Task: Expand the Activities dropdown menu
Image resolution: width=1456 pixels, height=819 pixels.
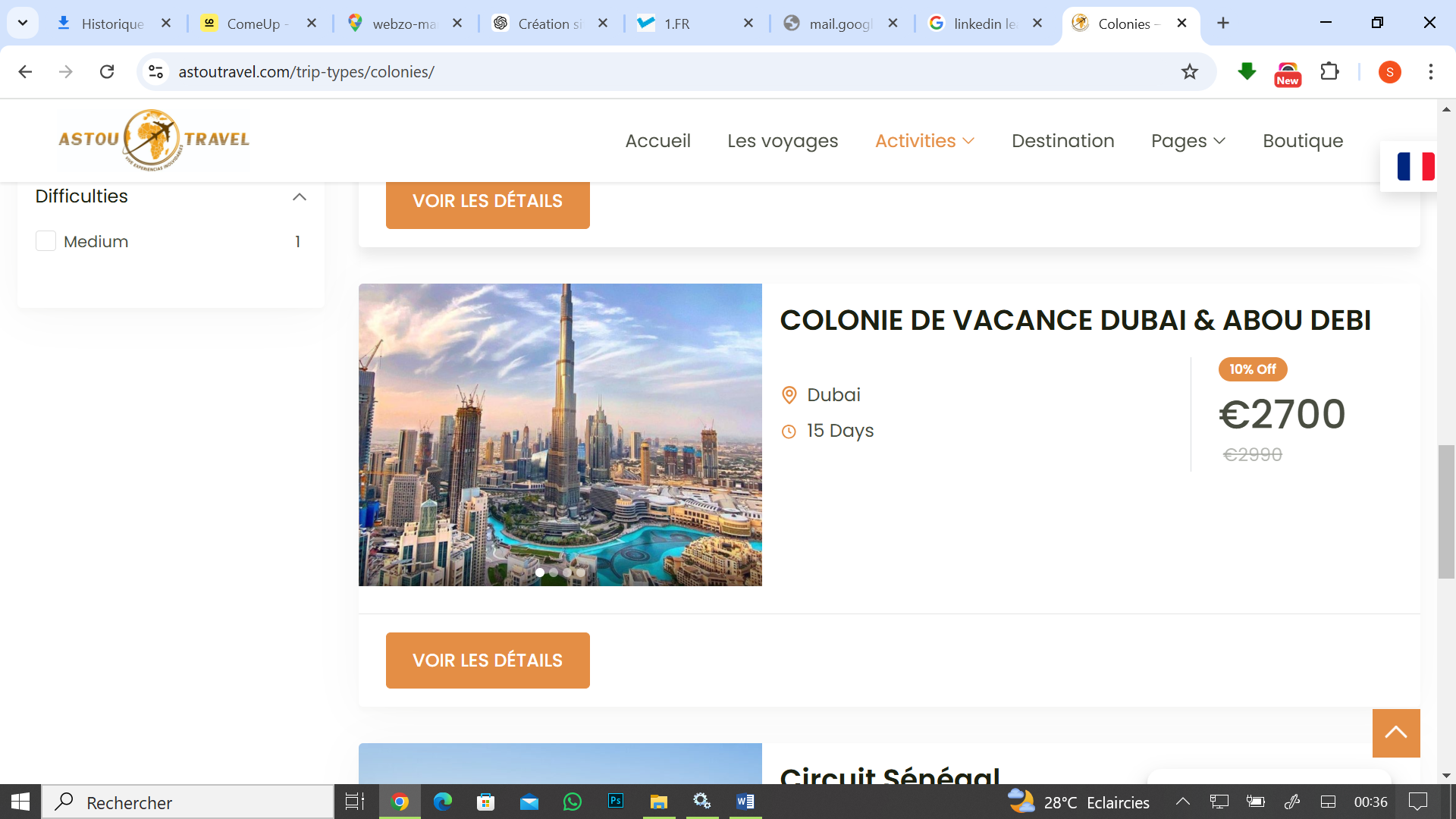Action: pyautogui.click(x=924, y=141)
